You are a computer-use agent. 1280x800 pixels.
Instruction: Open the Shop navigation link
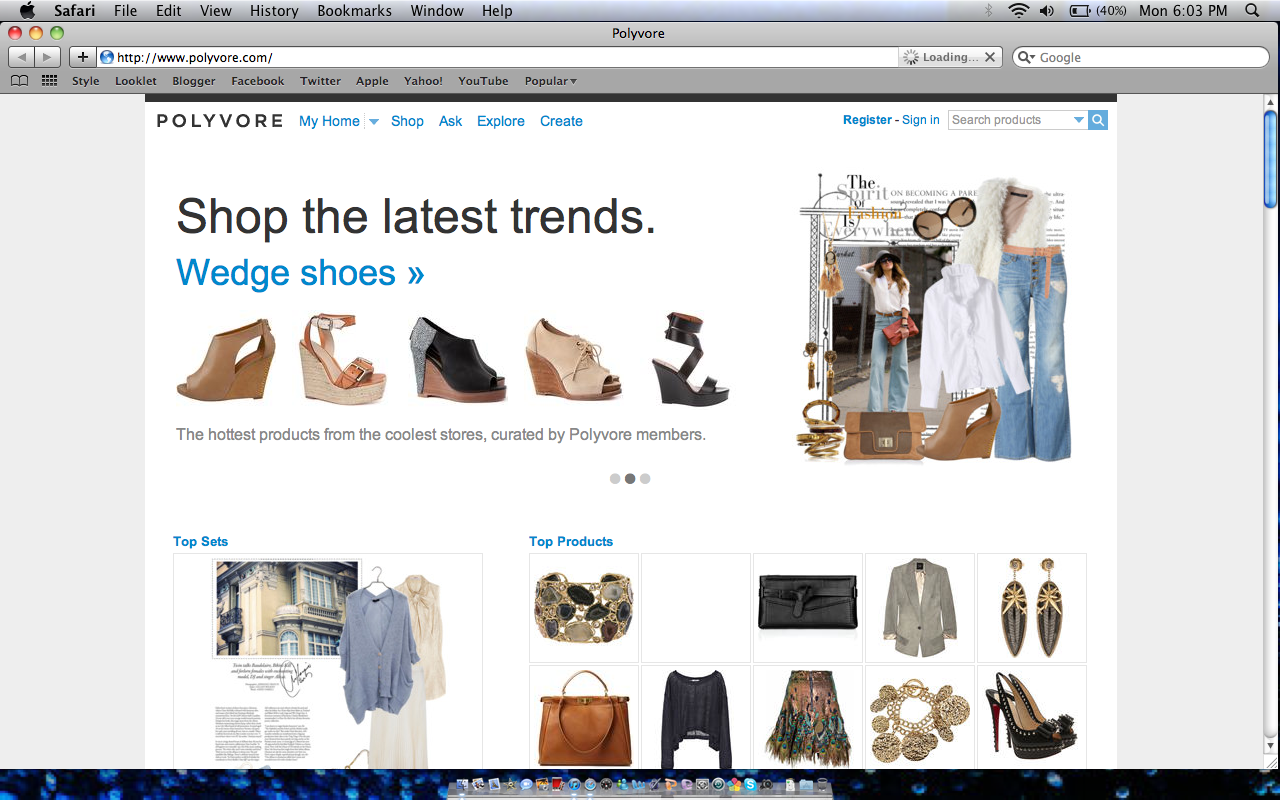407,121
